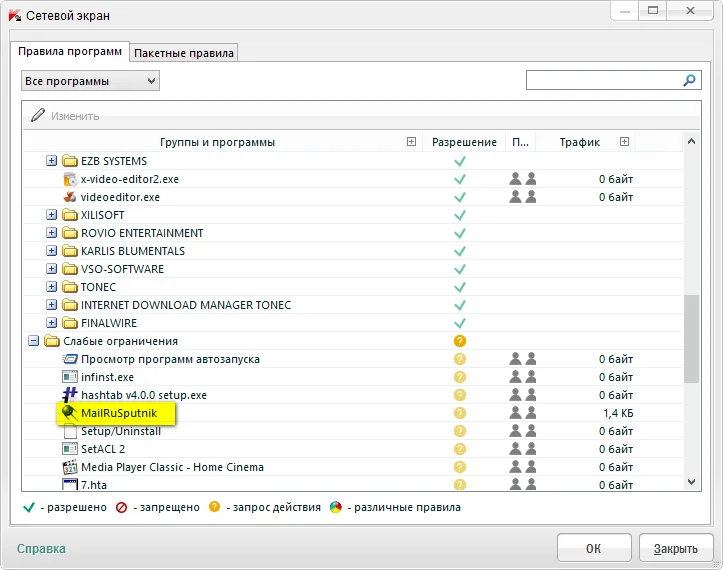The width and height of the screenshot is (723, 570).
Task: Select the Setup/Uninstall row
Action: [353, 431]
